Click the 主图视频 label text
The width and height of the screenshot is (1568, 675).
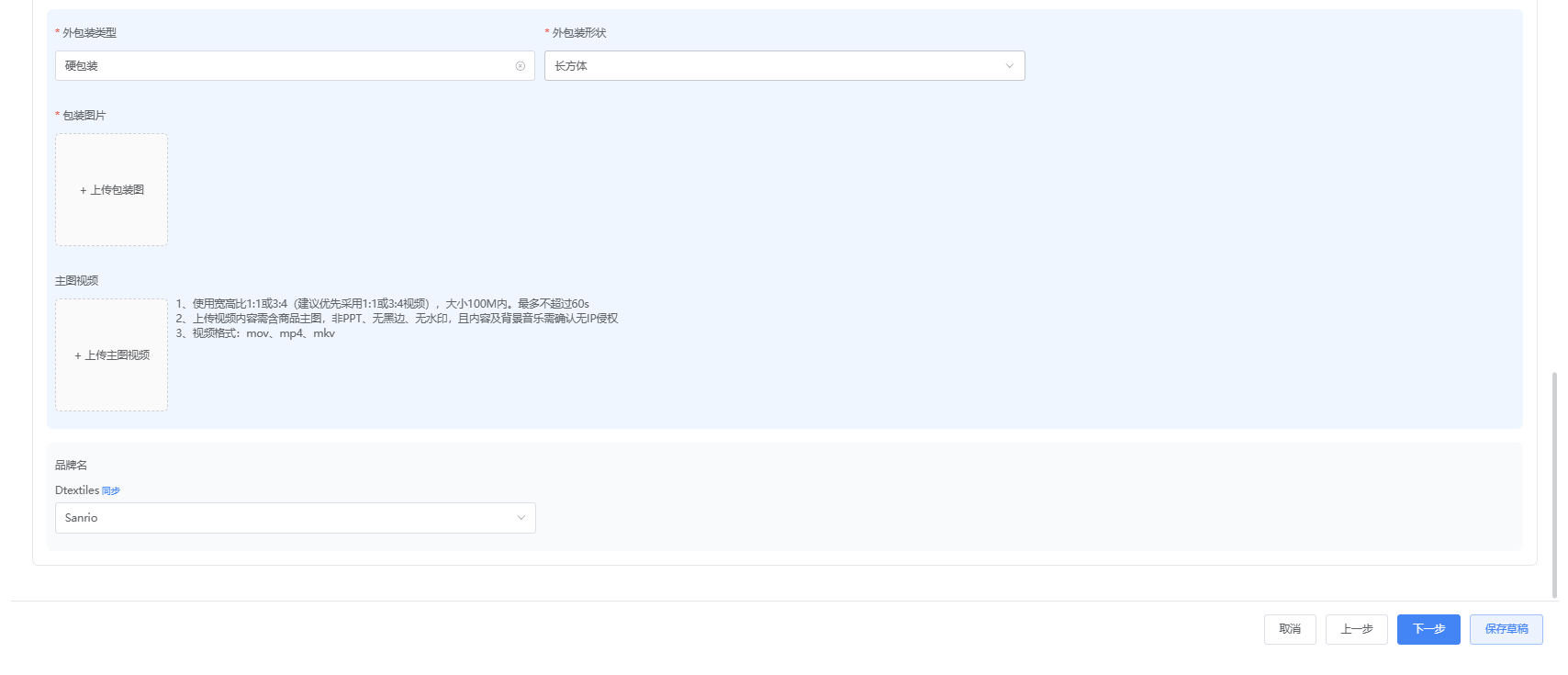(x=77, y=281)
